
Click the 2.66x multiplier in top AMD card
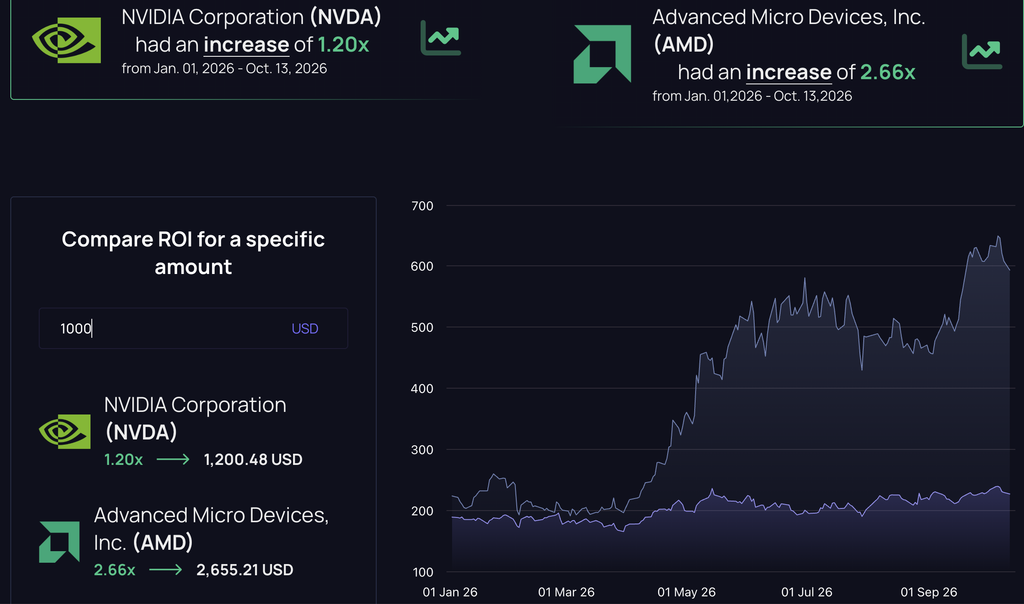[x=888, y=72]
